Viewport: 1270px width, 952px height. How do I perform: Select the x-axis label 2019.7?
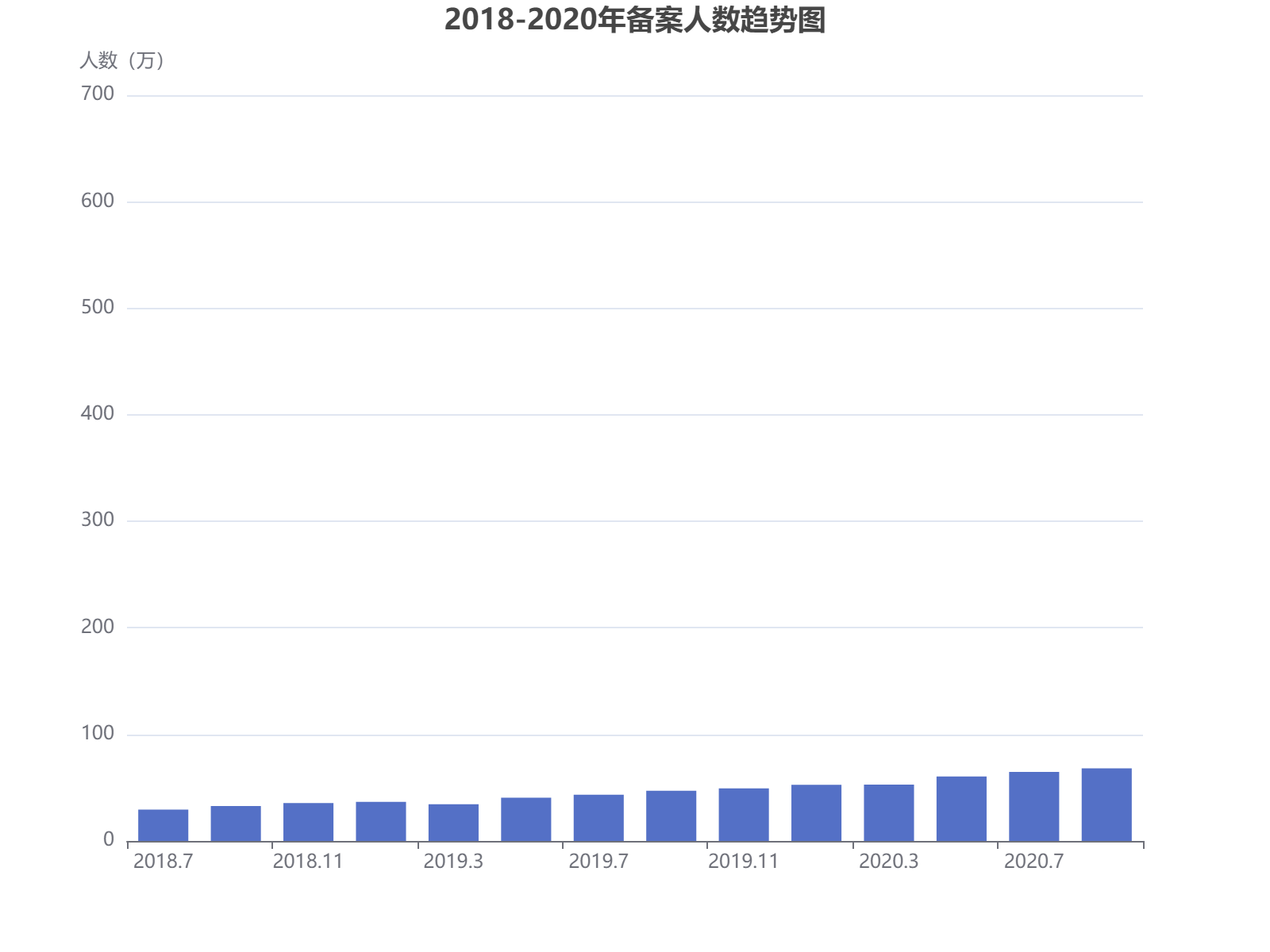[x=597, y=861]
